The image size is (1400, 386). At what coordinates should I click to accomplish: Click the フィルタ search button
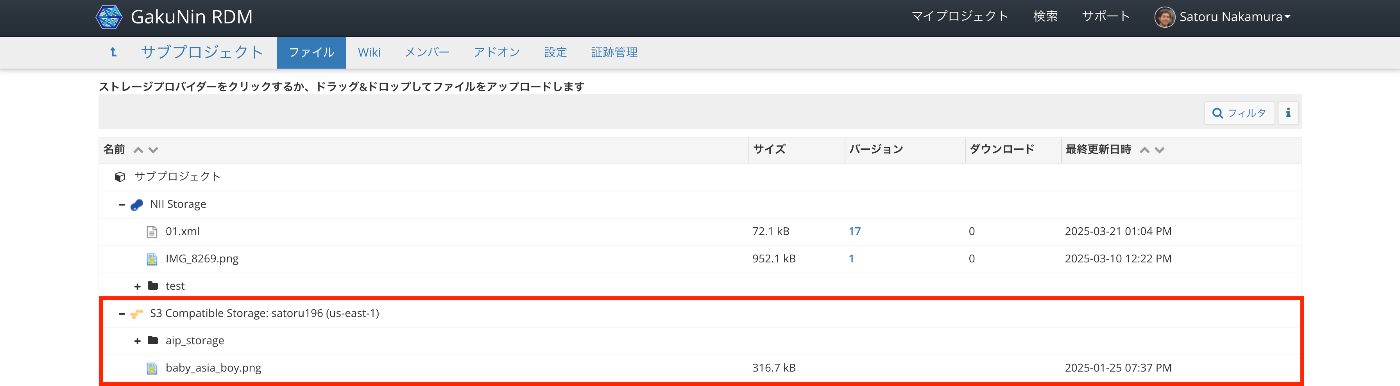click(1239, 113)
